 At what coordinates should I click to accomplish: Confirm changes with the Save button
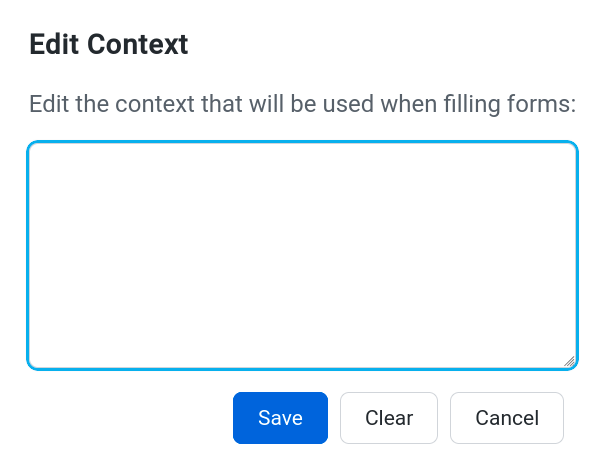tap(280, 418)
